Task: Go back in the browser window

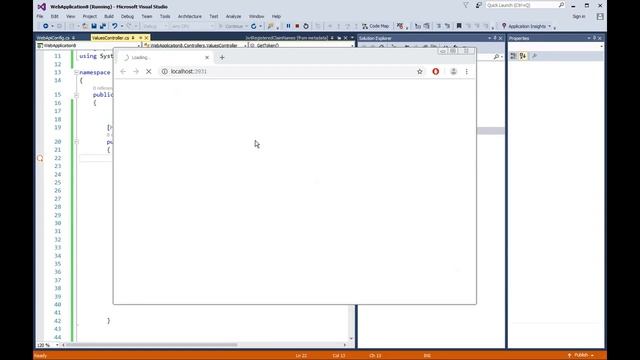Action: [x=123, y=71]
